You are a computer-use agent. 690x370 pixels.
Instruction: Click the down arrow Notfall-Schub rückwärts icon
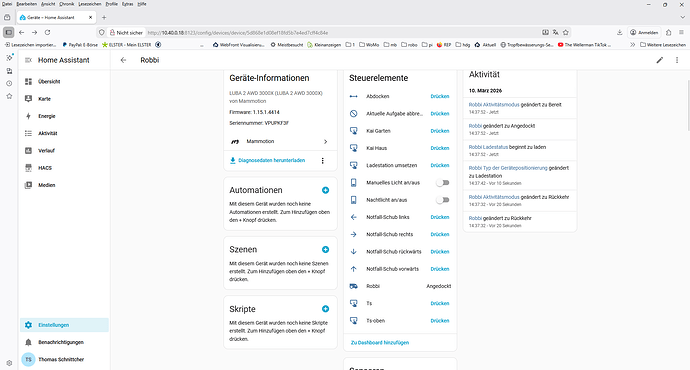pyautogui.click(x=353, y=252)
